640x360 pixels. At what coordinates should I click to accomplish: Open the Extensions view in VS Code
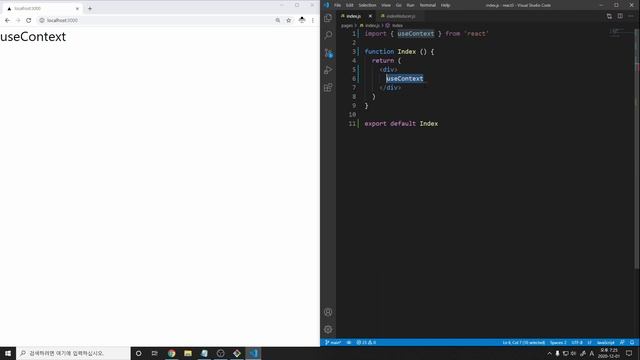pos(328,88)
